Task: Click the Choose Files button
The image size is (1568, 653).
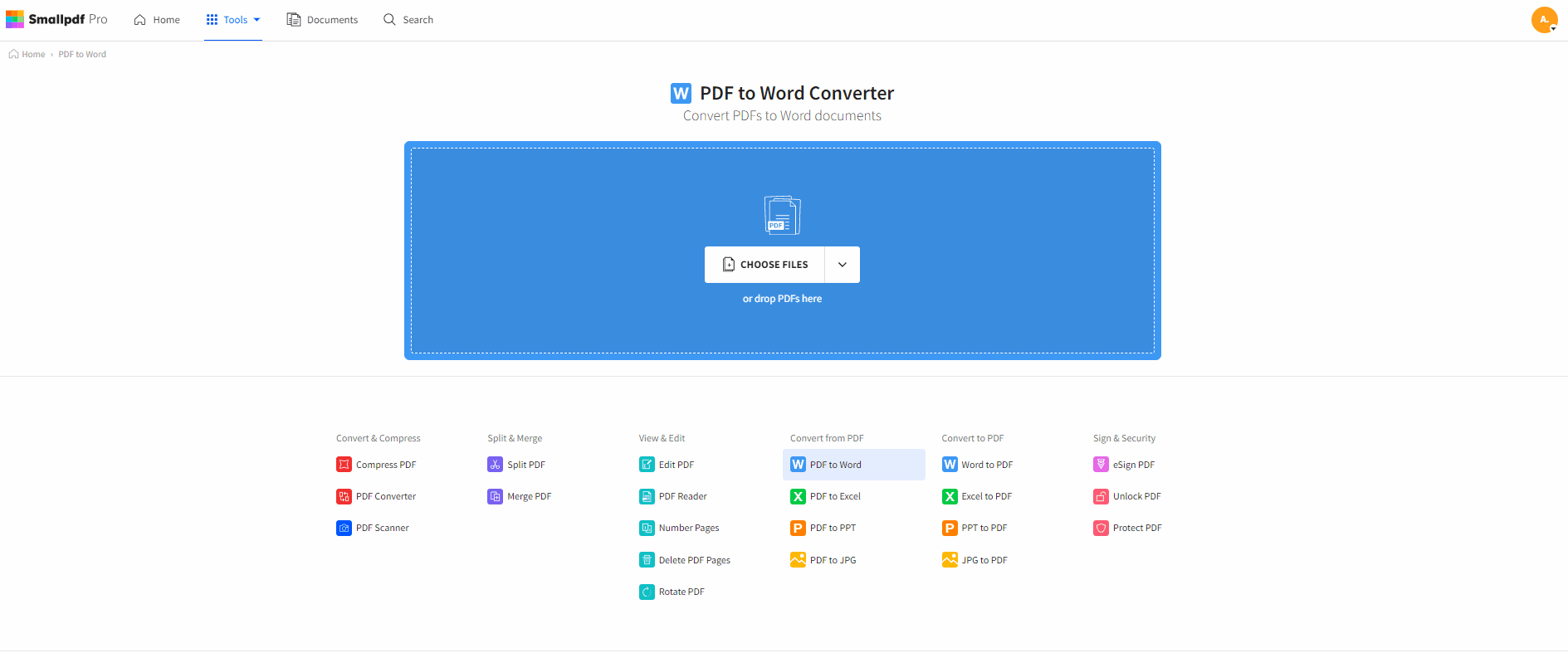Action: [764, 265]
